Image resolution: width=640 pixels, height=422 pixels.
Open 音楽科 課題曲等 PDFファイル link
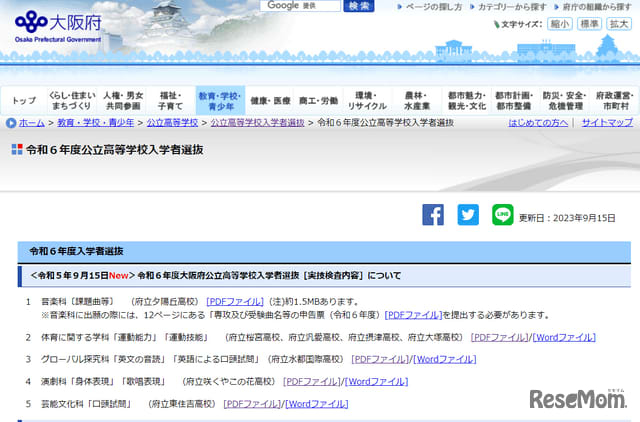click(x=235, y=302)
